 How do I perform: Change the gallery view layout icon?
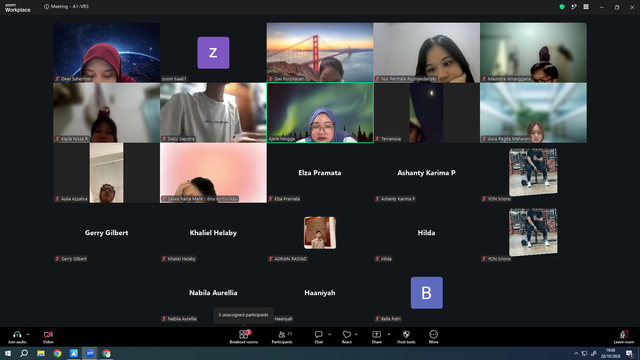click(x=586, y=7)
